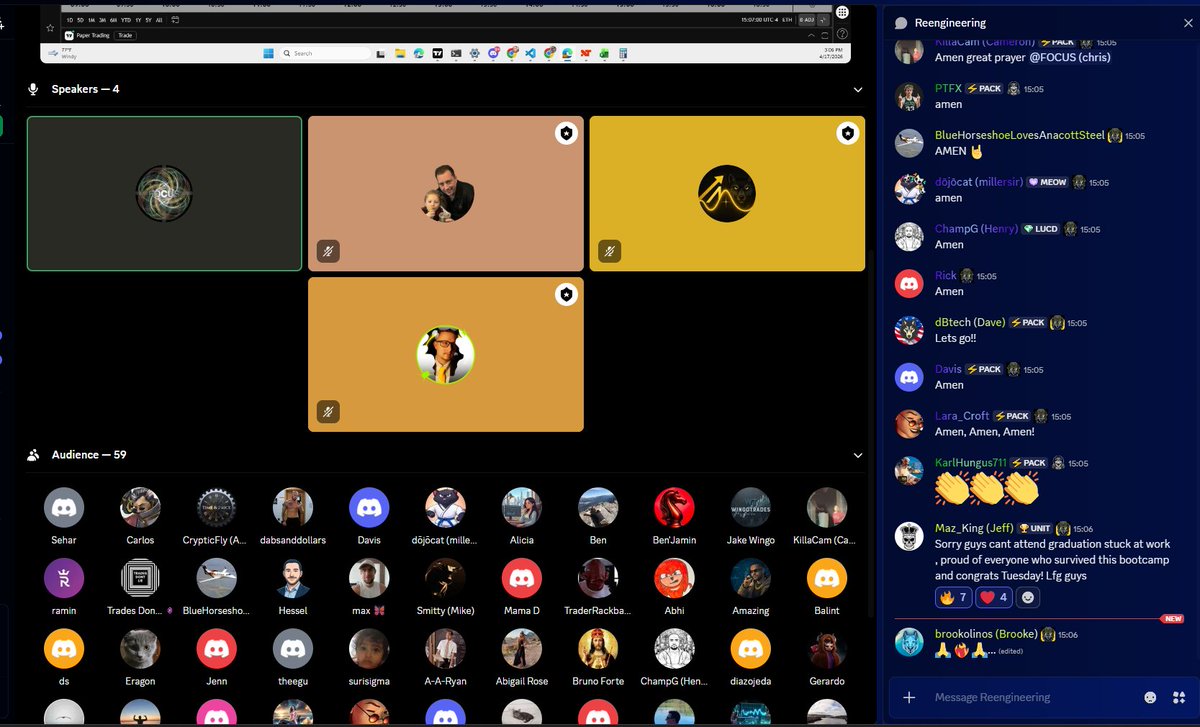Click the moderator shield badge on the man-with-child speaker tile
This screenshot has width=1200, height=727.
tap(567, 134)
